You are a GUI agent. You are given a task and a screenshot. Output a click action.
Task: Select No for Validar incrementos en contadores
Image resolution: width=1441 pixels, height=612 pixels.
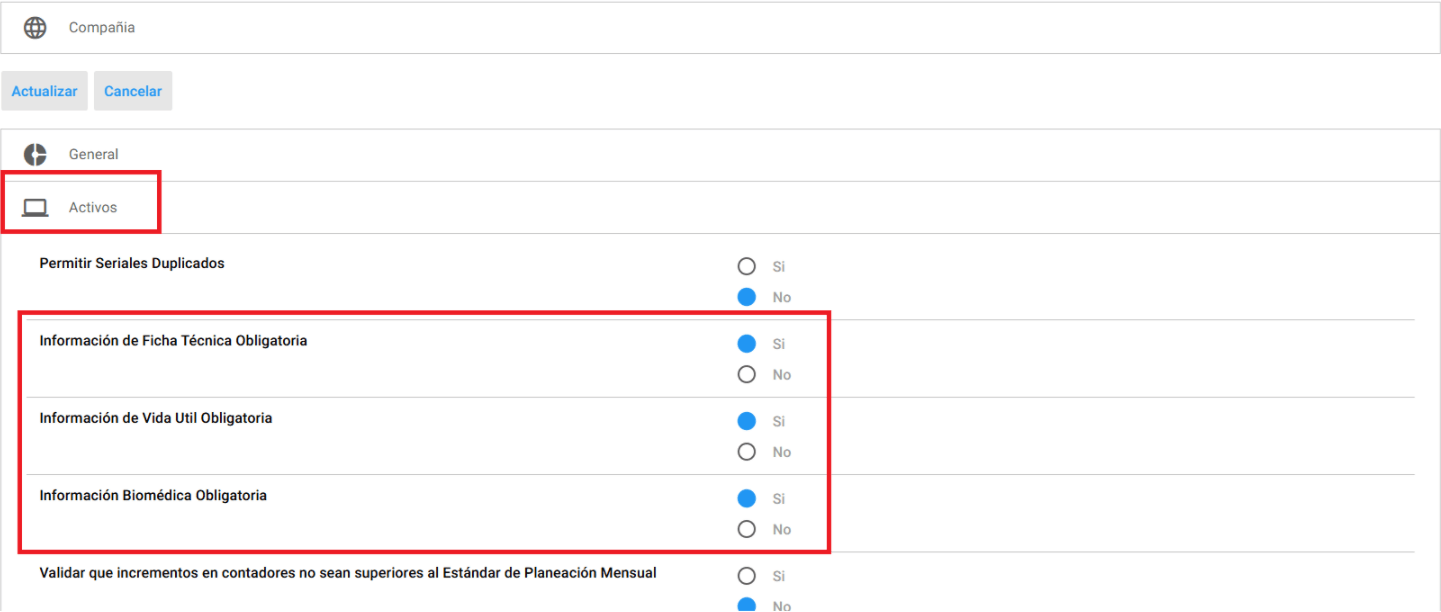pyautogui.click(x=746, y=605)
